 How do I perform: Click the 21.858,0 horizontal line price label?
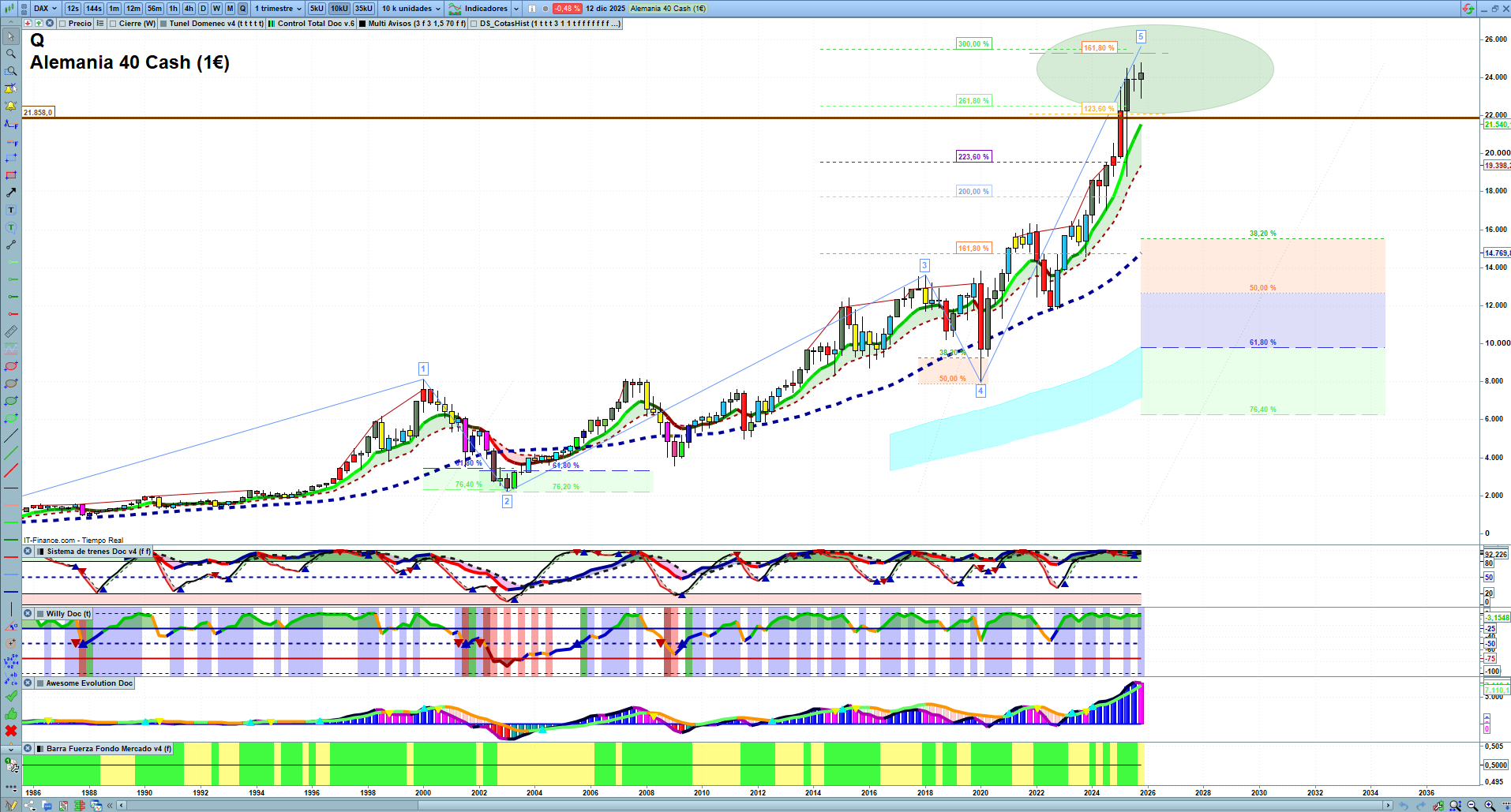39,113
